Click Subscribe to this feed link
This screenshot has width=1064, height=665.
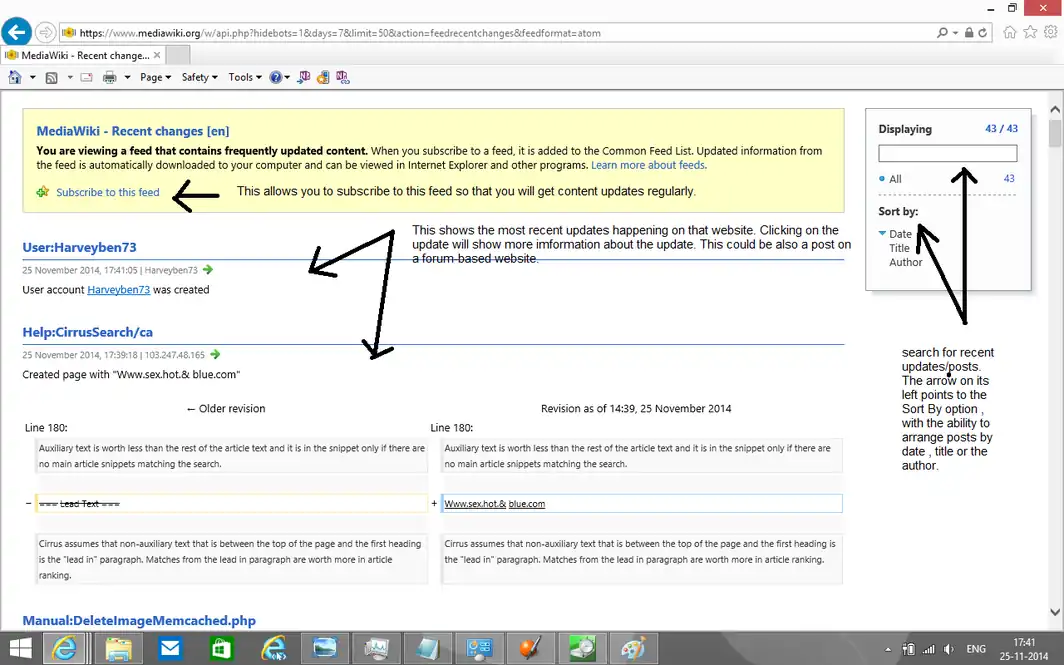point(107,192)
